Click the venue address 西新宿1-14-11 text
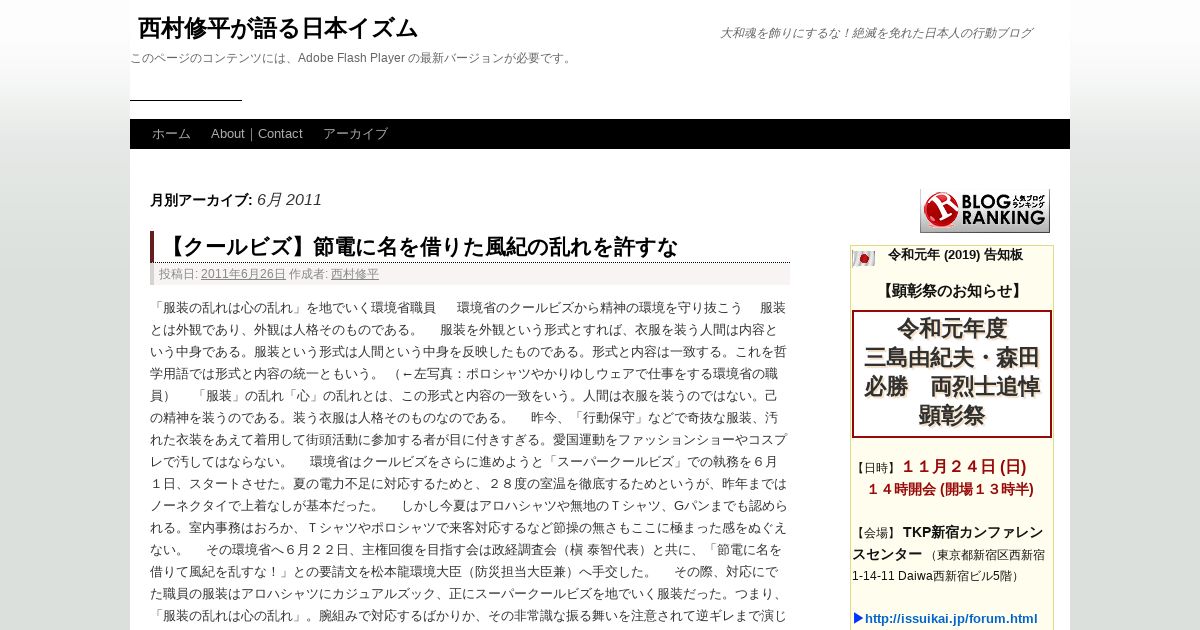This screenshot has width=1200, height=630. pyautogui.click(x=948, y=565)
